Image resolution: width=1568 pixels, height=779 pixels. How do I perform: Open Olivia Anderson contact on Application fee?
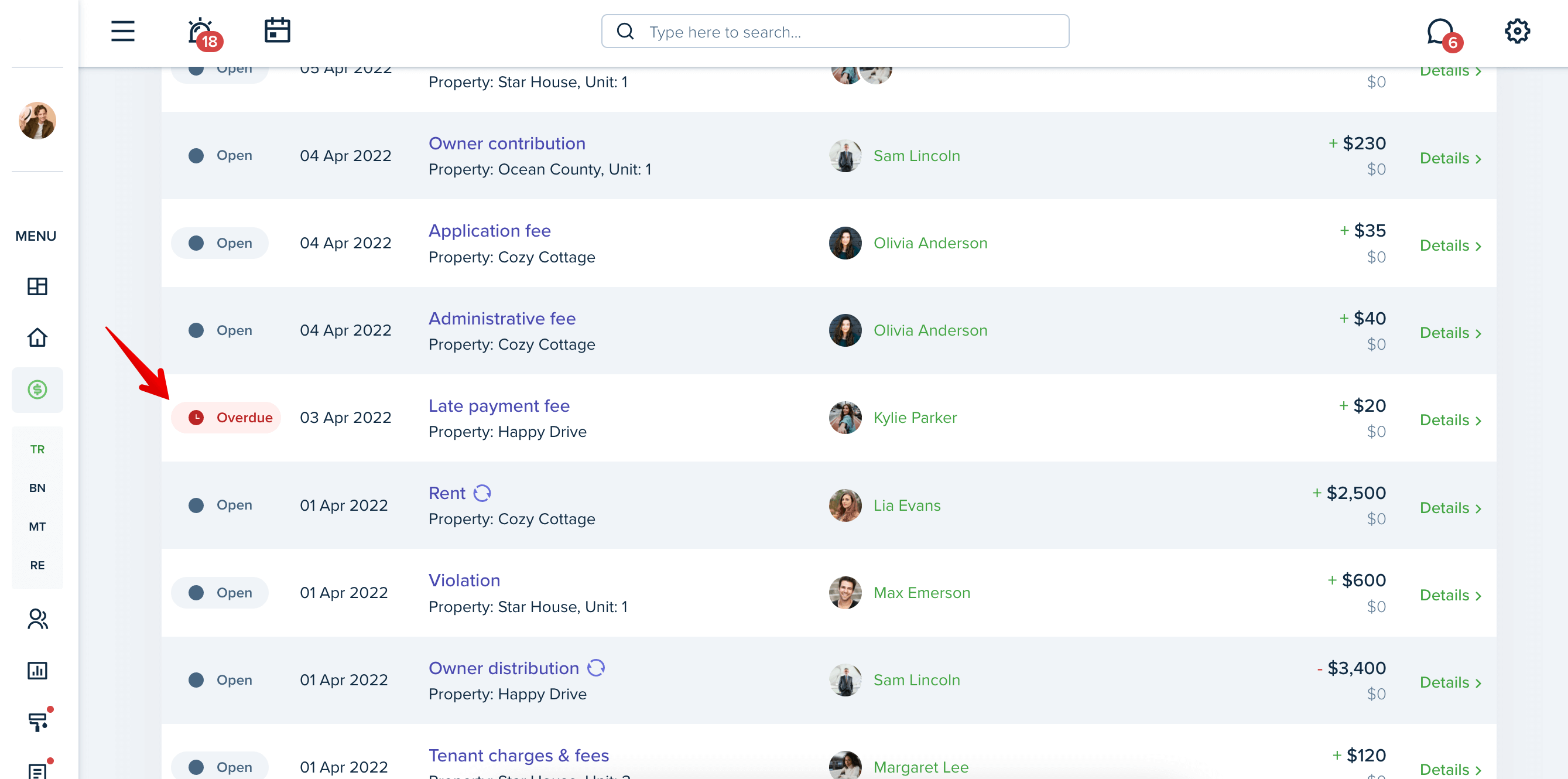[x=930, y=243]
